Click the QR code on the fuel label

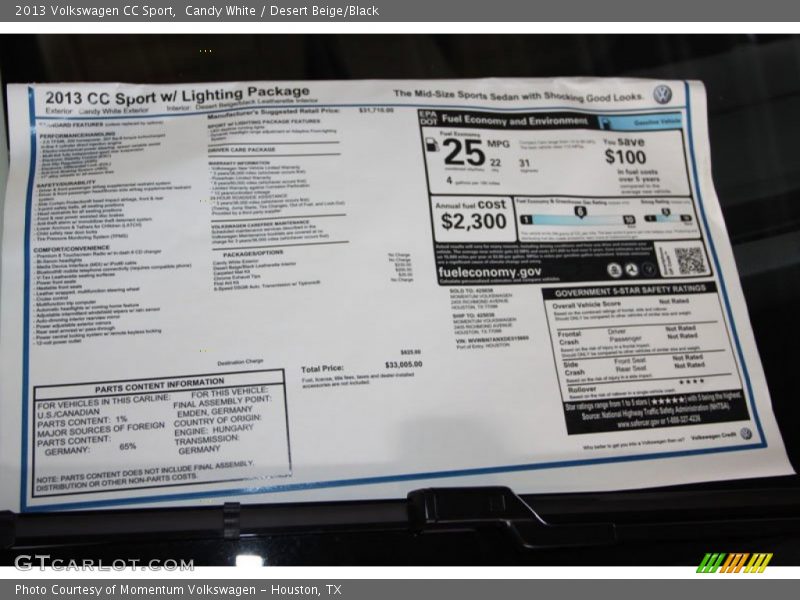click(689, 261)
